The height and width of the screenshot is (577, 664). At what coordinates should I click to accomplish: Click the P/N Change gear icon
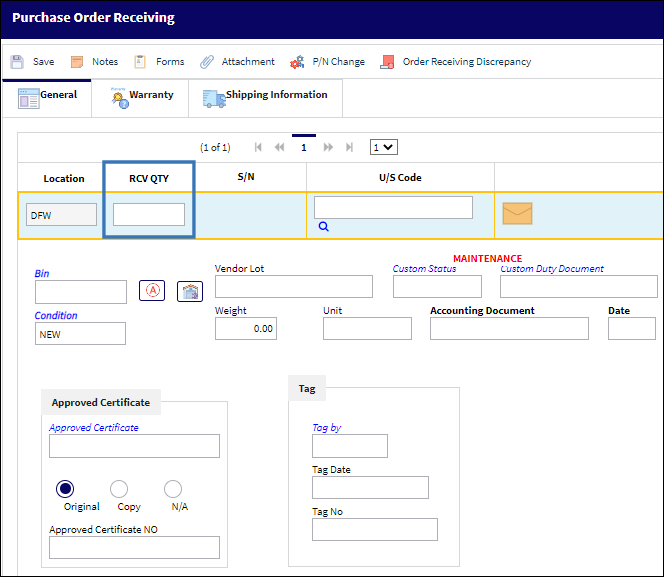pos(297,62)
